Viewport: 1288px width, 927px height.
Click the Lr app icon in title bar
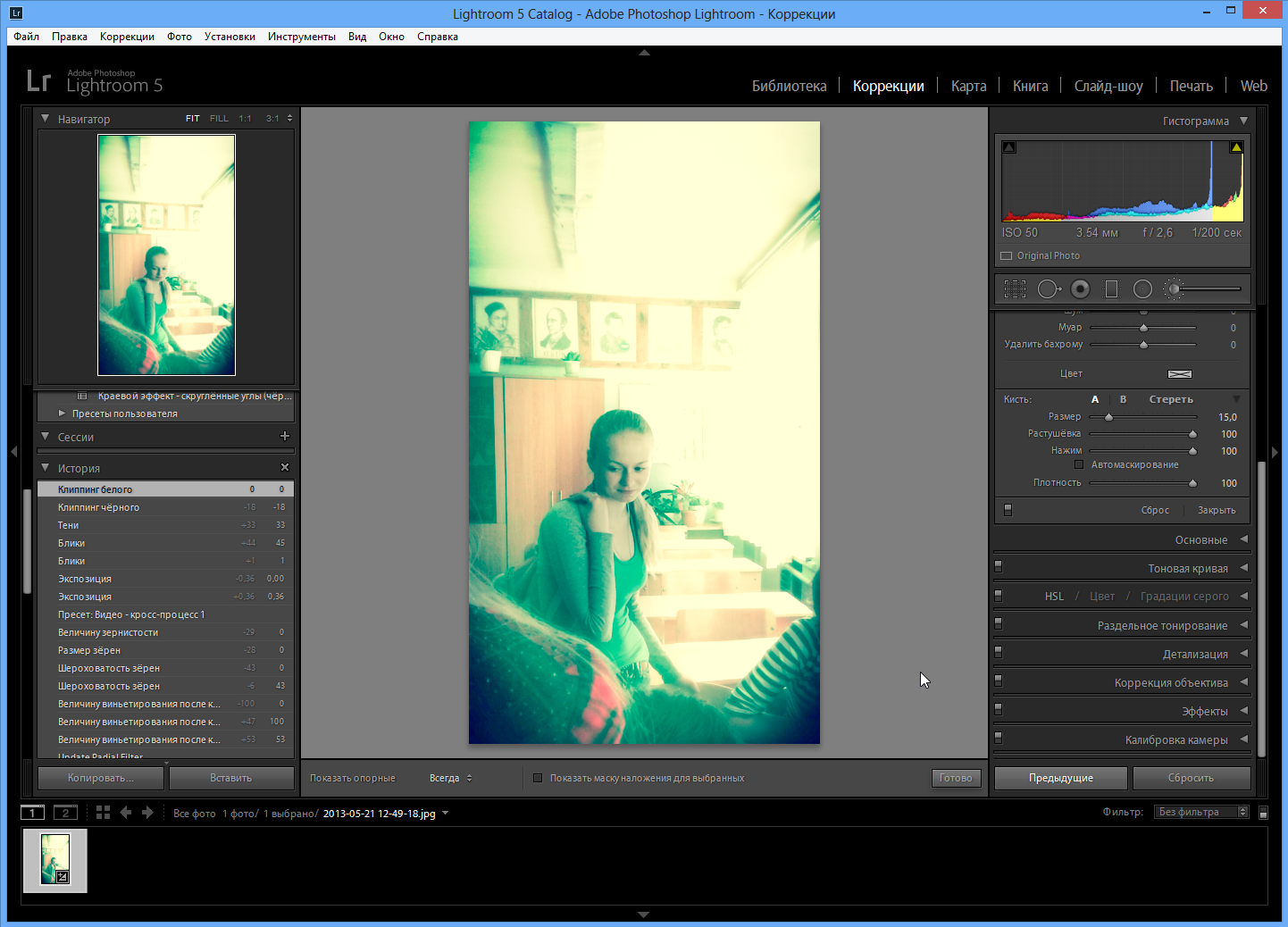pyautogui.click(x=16, y=13)
